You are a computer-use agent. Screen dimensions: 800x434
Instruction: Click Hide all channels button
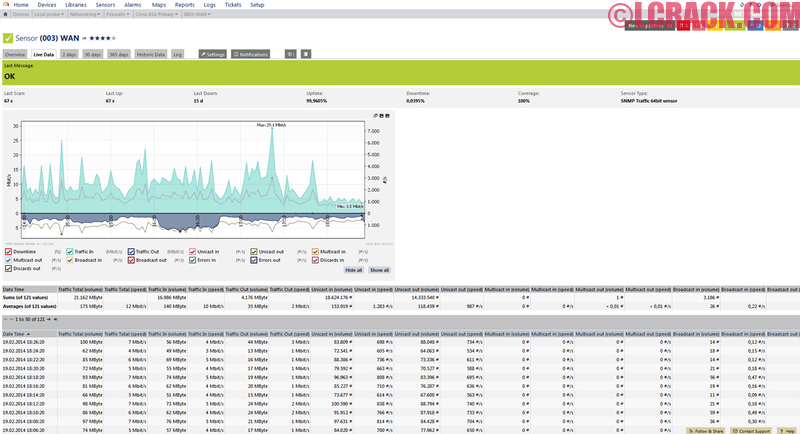click(354, 270)
